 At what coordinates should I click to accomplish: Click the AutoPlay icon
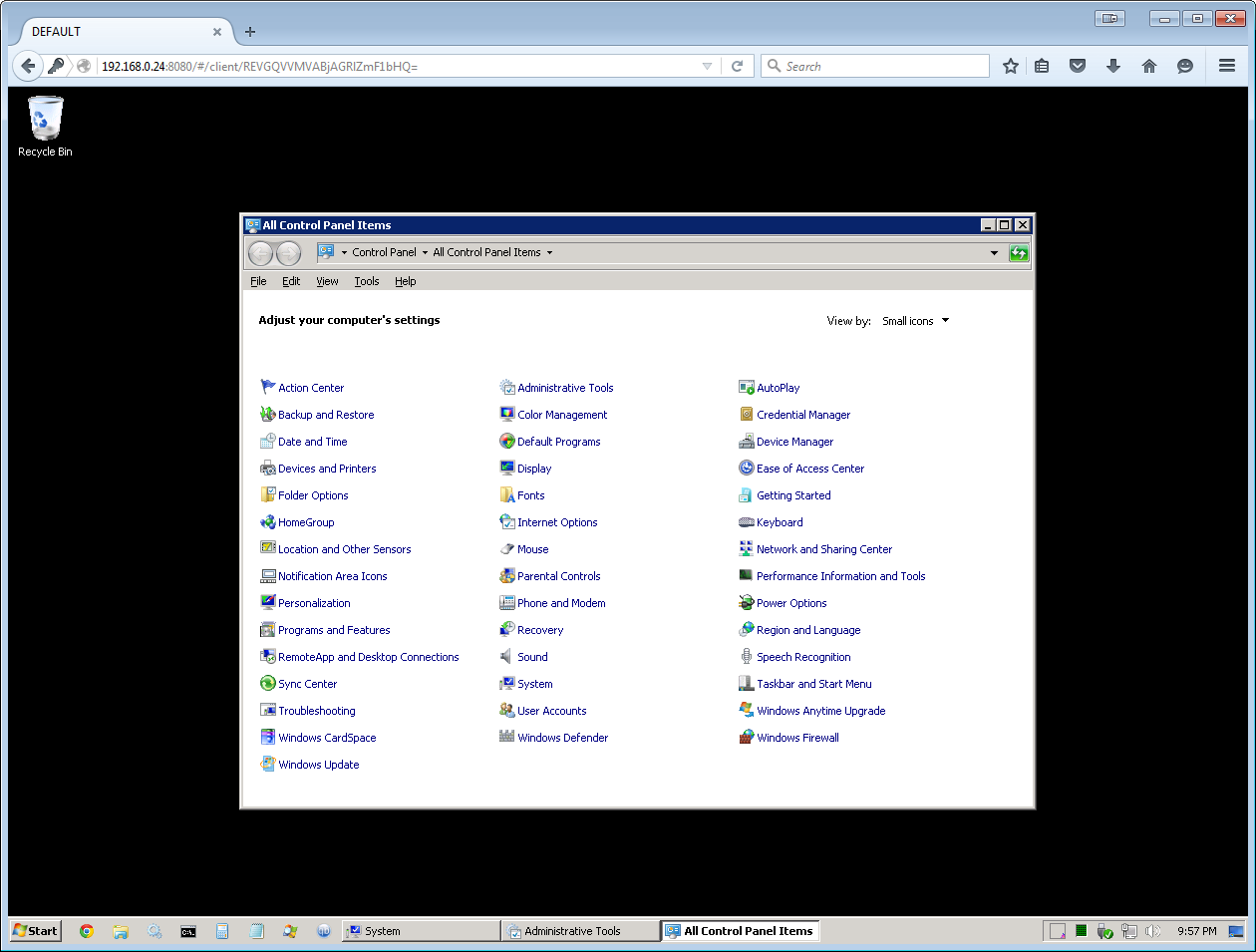(x=746, y=387)
